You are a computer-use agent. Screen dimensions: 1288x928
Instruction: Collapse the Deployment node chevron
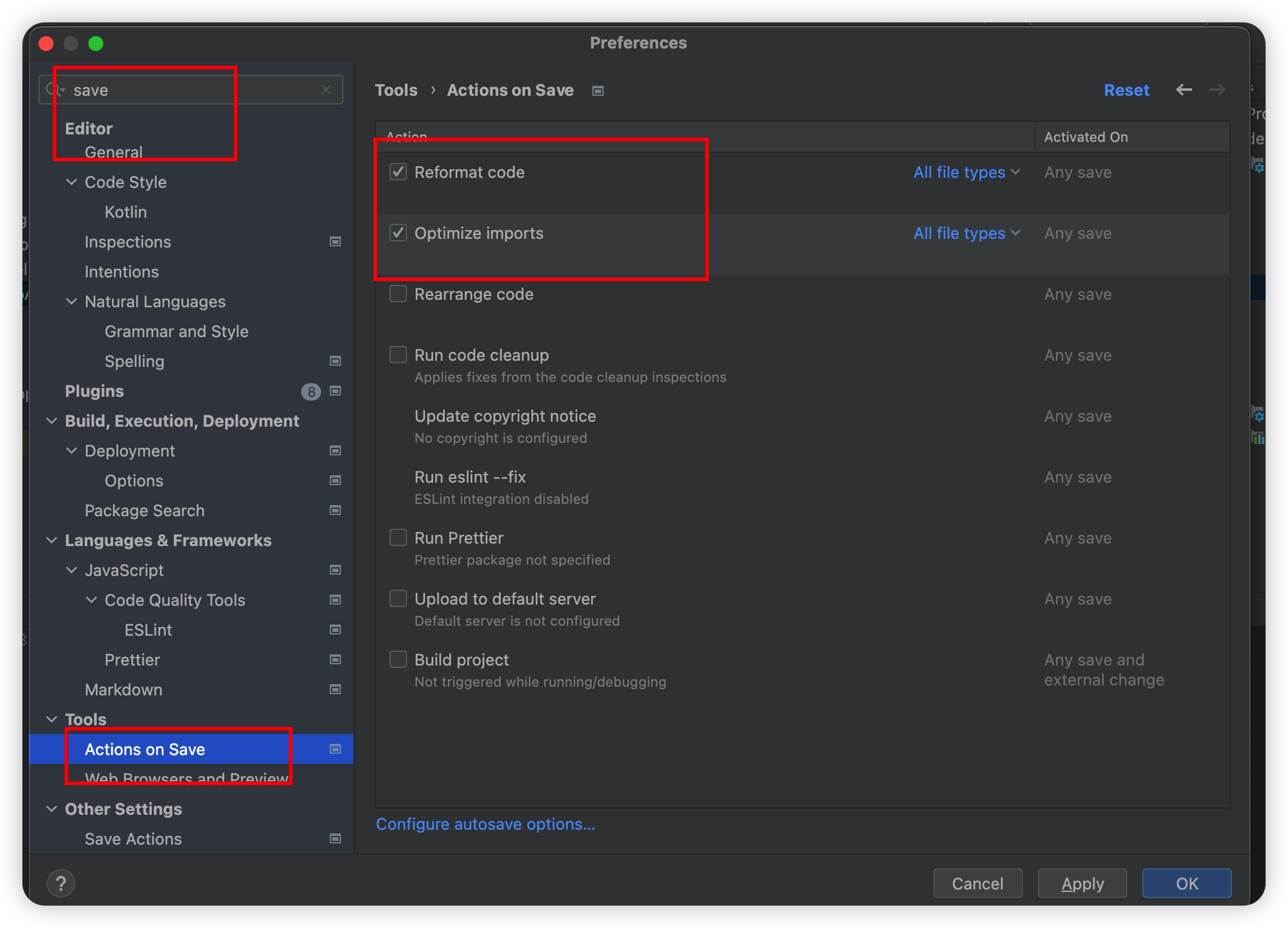click(x=72, y=450)
